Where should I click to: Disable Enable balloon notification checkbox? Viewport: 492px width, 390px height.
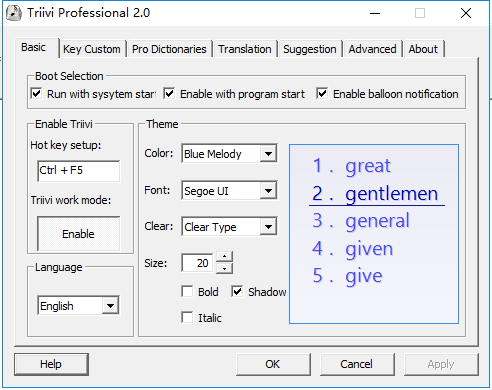pos(322,94)
